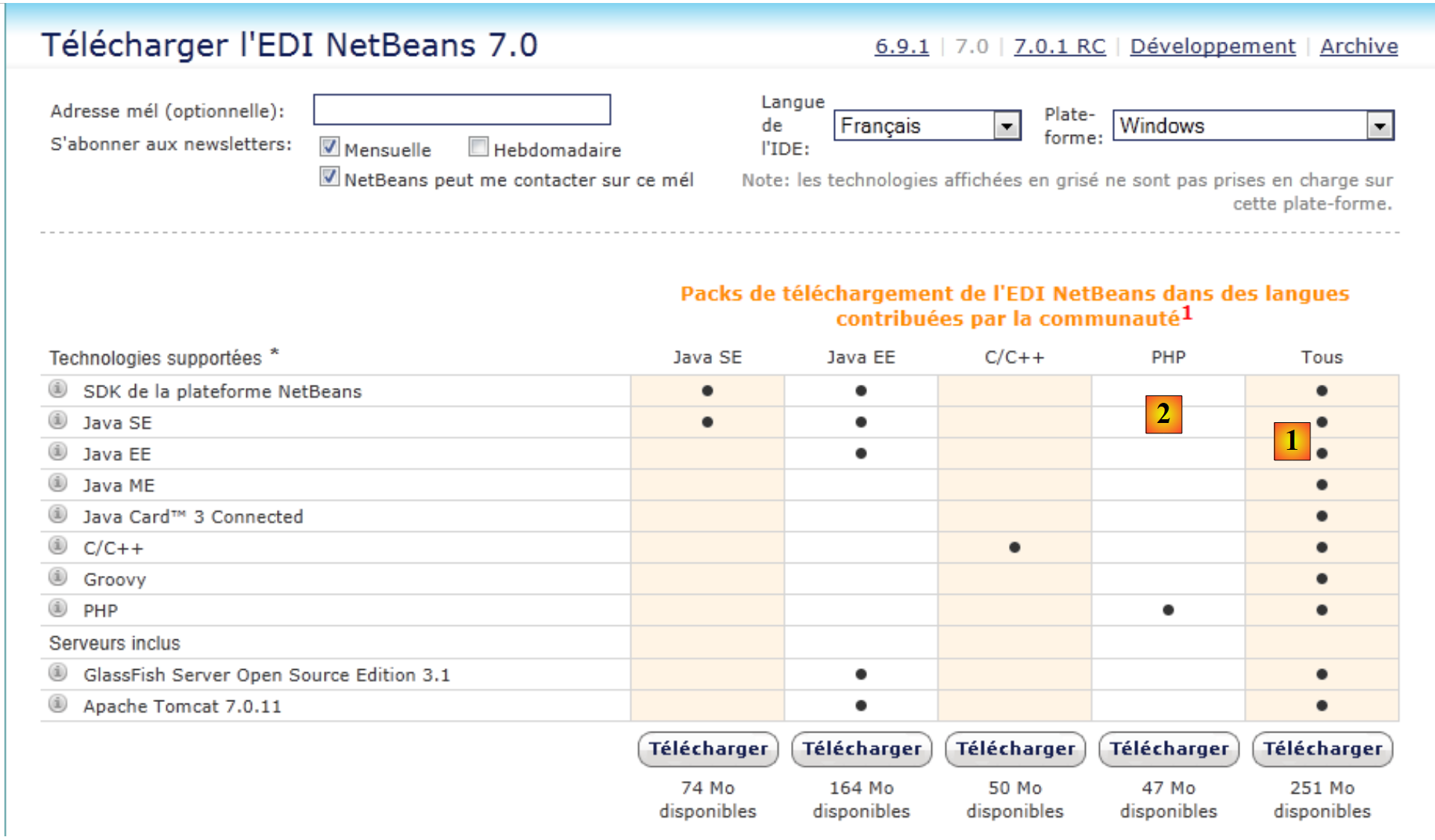Open the Développement builds link
The image size is (1435, 840).
pyautogui.click(x=1212, y=46)
